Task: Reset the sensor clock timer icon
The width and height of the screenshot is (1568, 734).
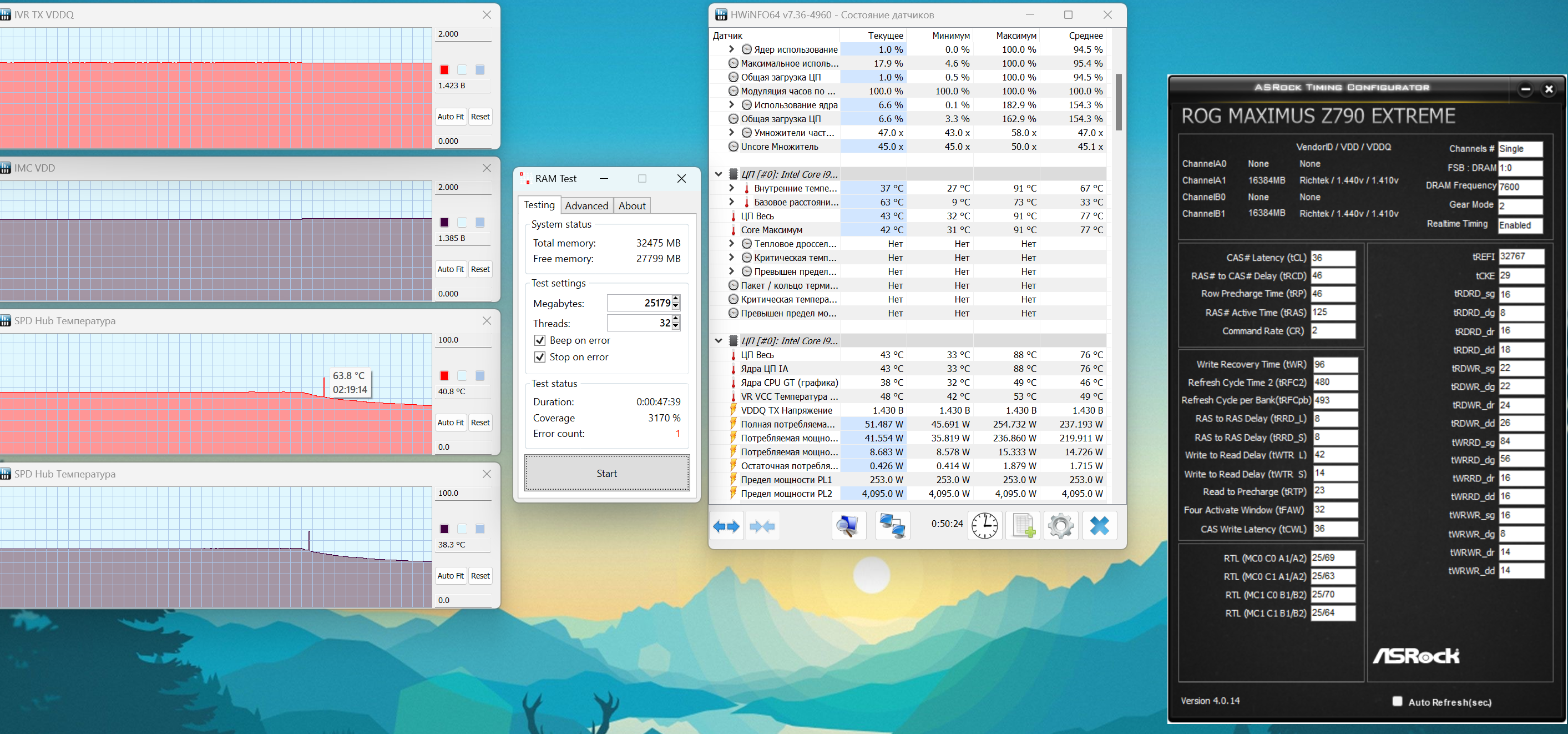Action: (x=984, y=526)
